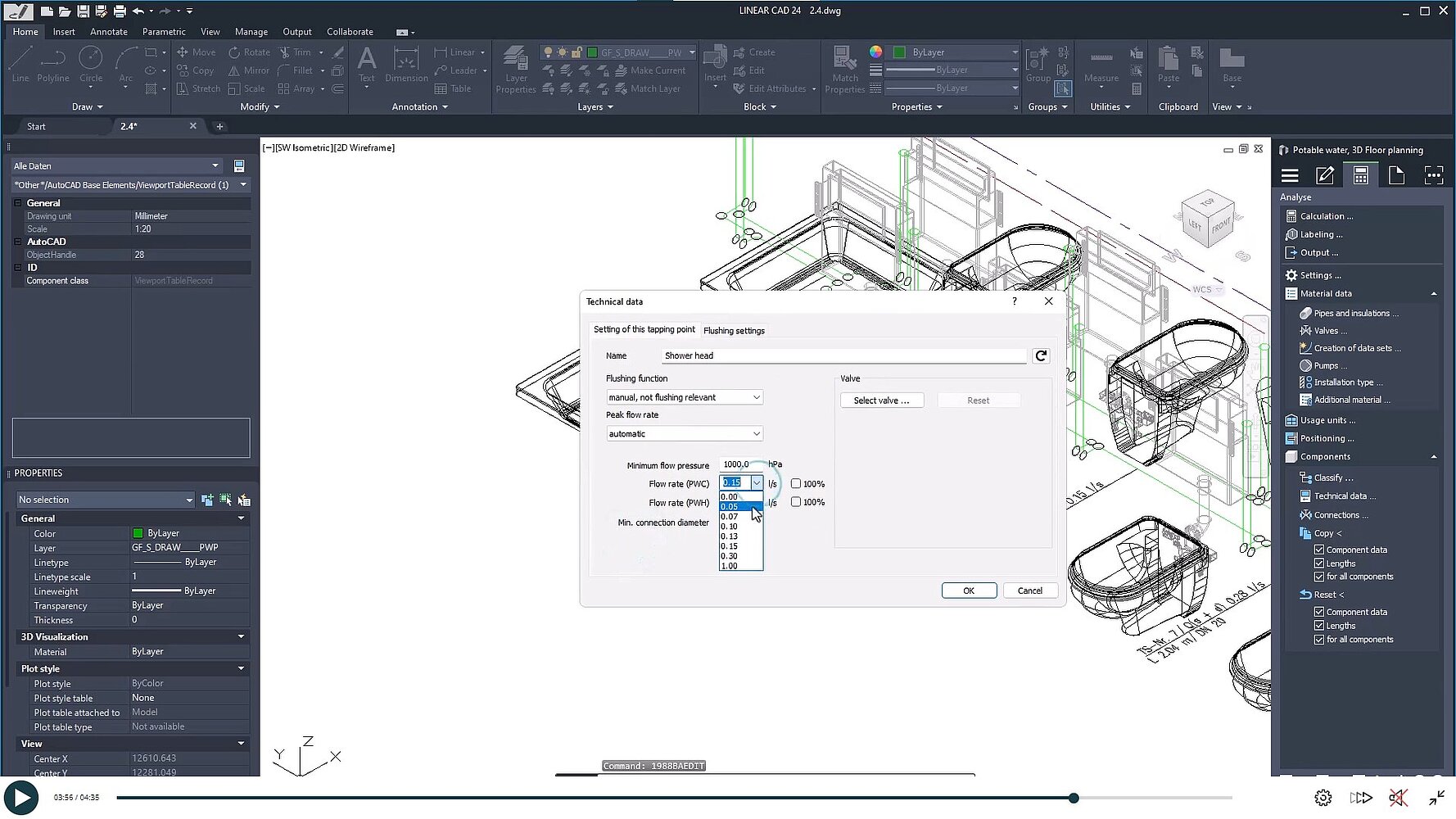Play the video with play button
1456x819 pixels.
pos(21,797)
